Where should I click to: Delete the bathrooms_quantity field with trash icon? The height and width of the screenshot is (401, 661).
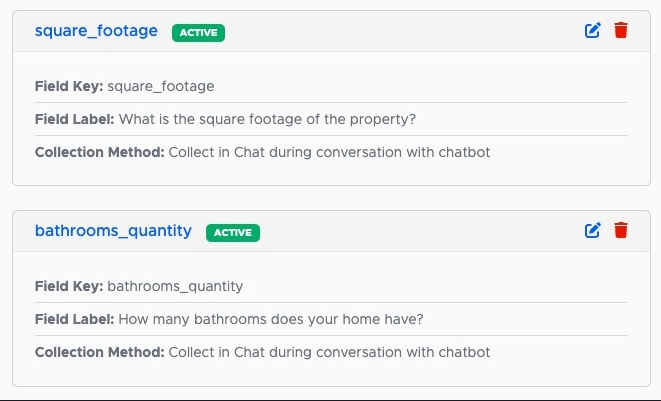621,230
